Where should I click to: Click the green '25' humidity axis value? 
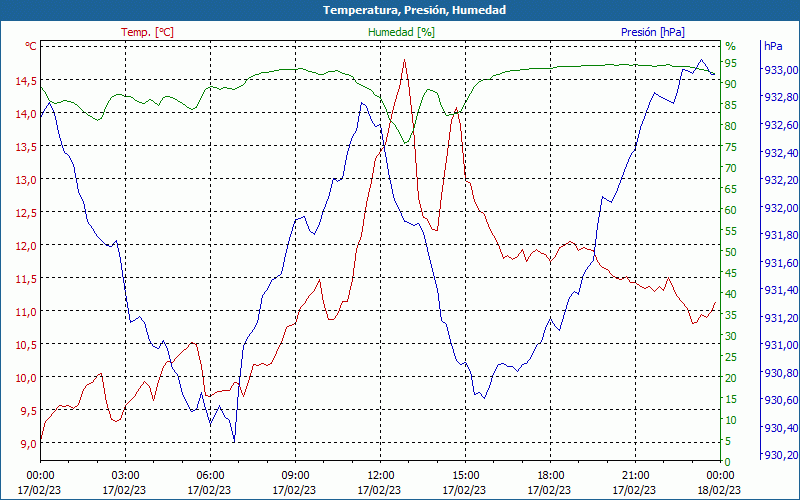[x=731, y=357]
